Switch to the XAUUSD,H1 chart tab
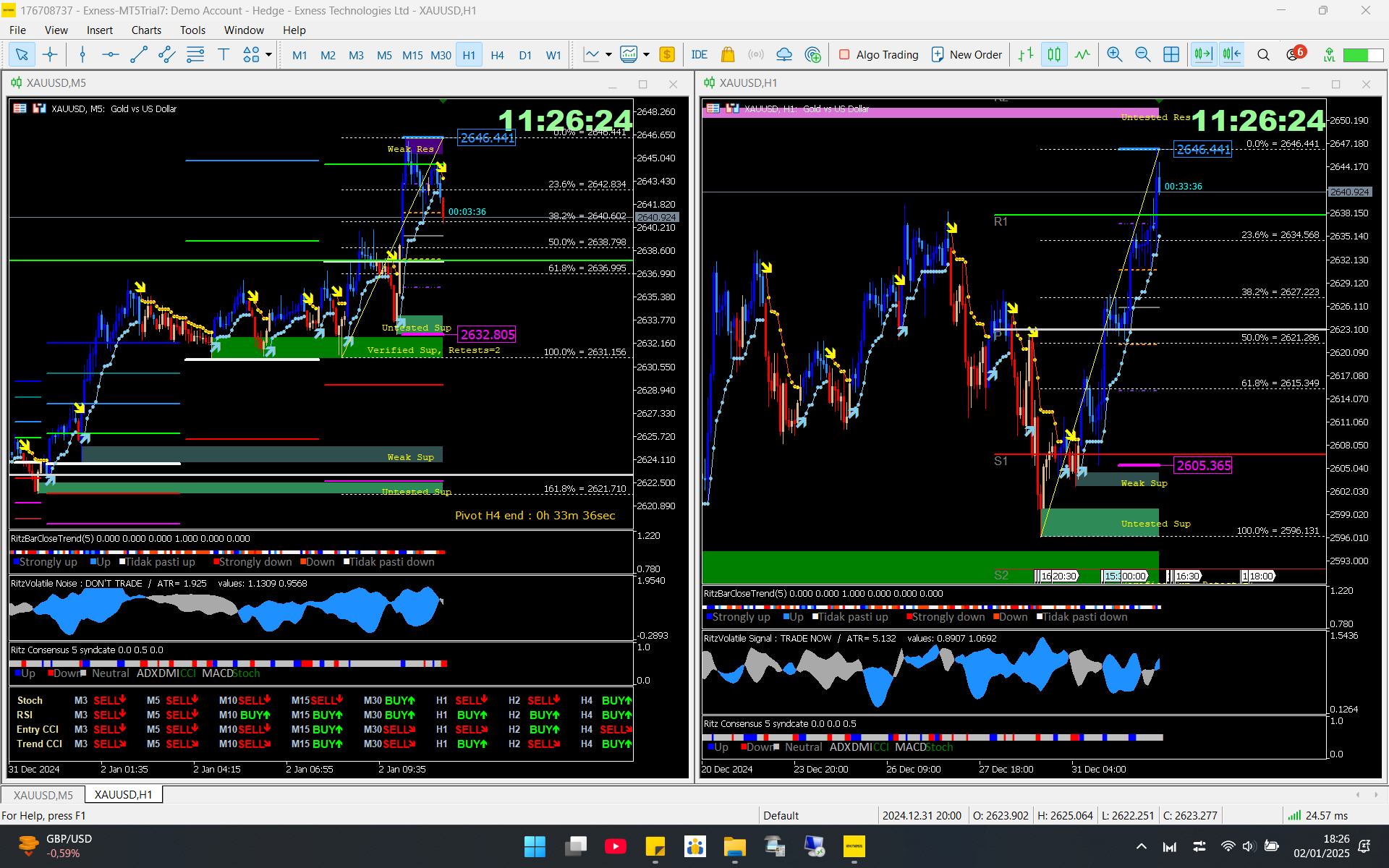 [124, 794]
